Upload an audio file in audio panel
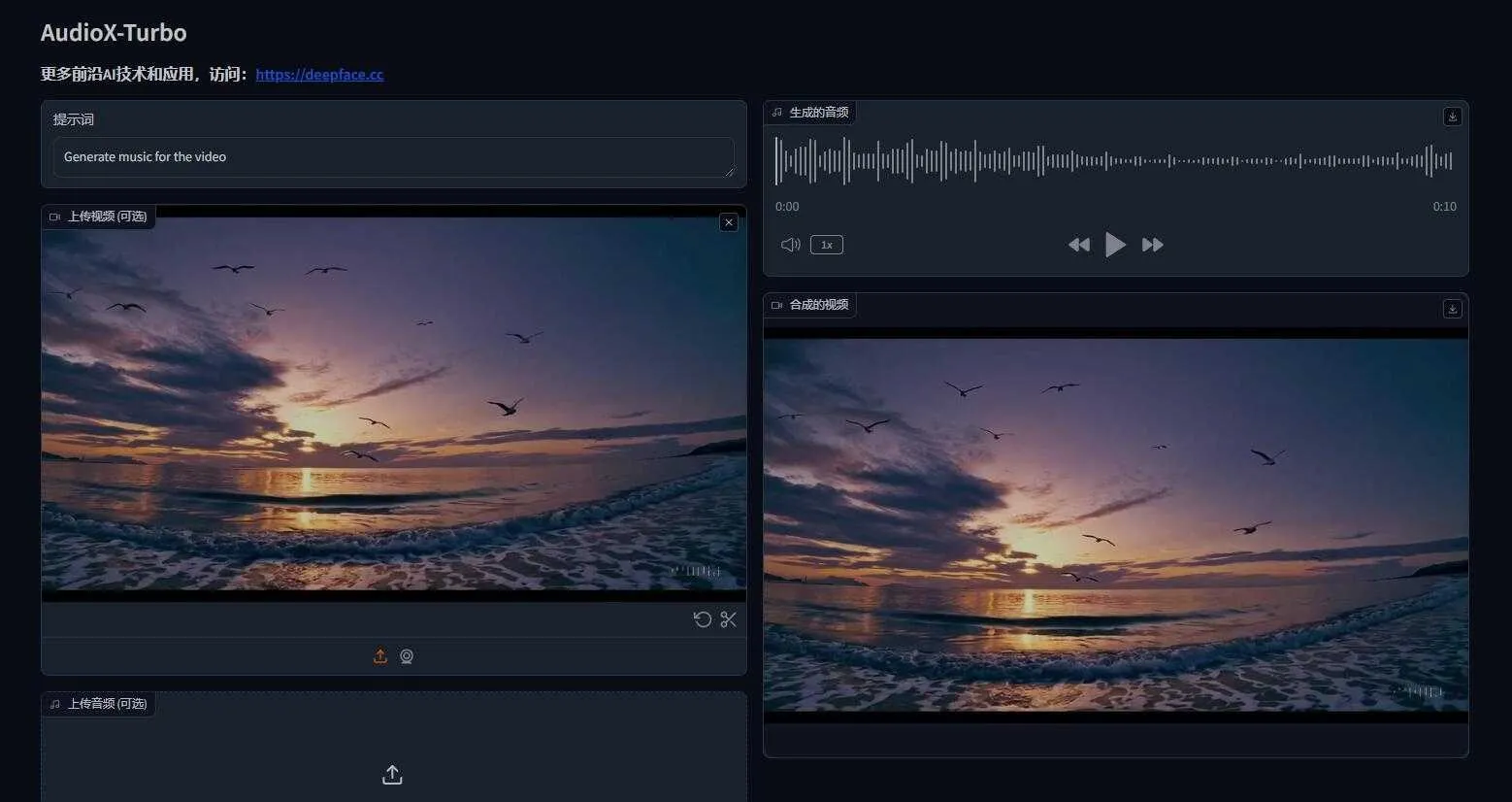Screen dimensions: 1512x802 (392, 775)
